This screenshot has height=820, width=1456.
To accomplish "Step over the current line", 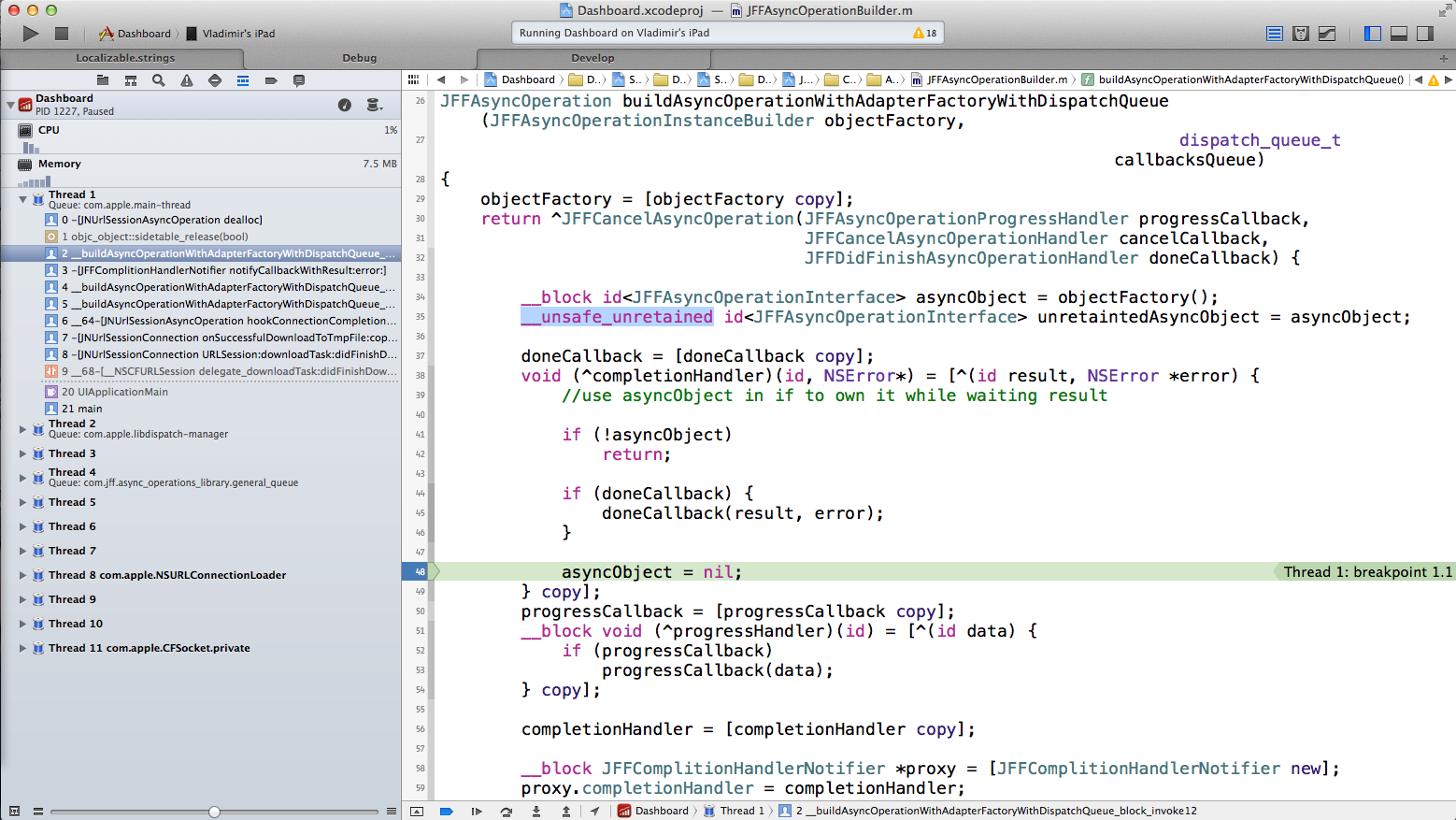I will pos(507,811).
